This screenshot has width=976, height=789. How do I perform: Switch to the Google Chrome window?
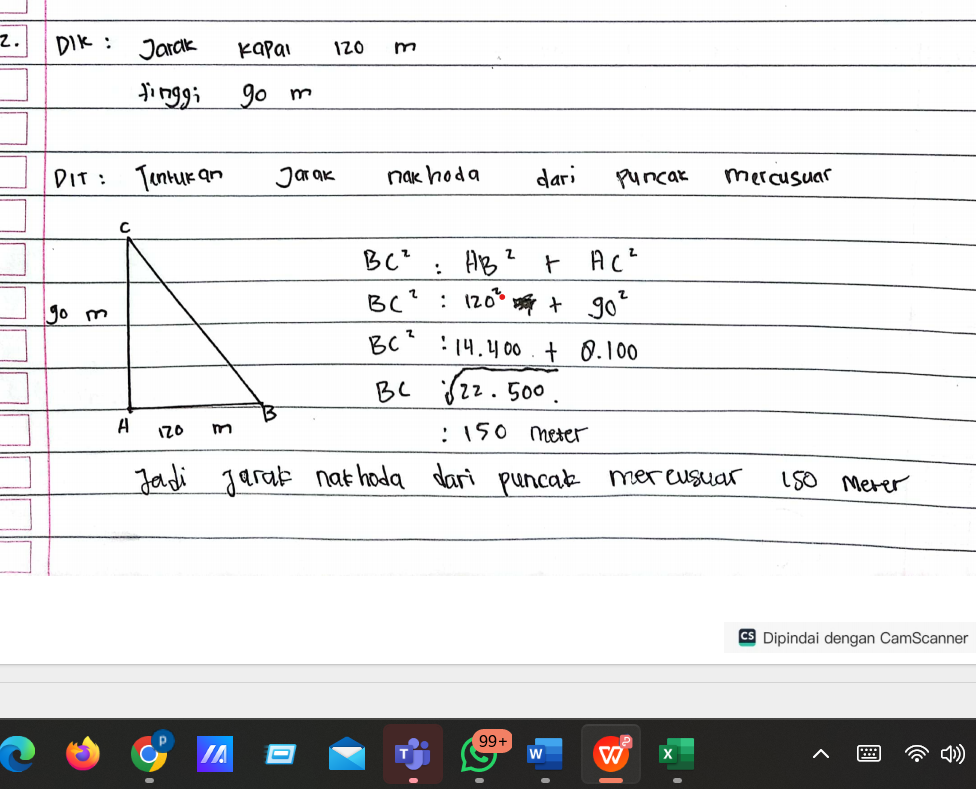148,753
